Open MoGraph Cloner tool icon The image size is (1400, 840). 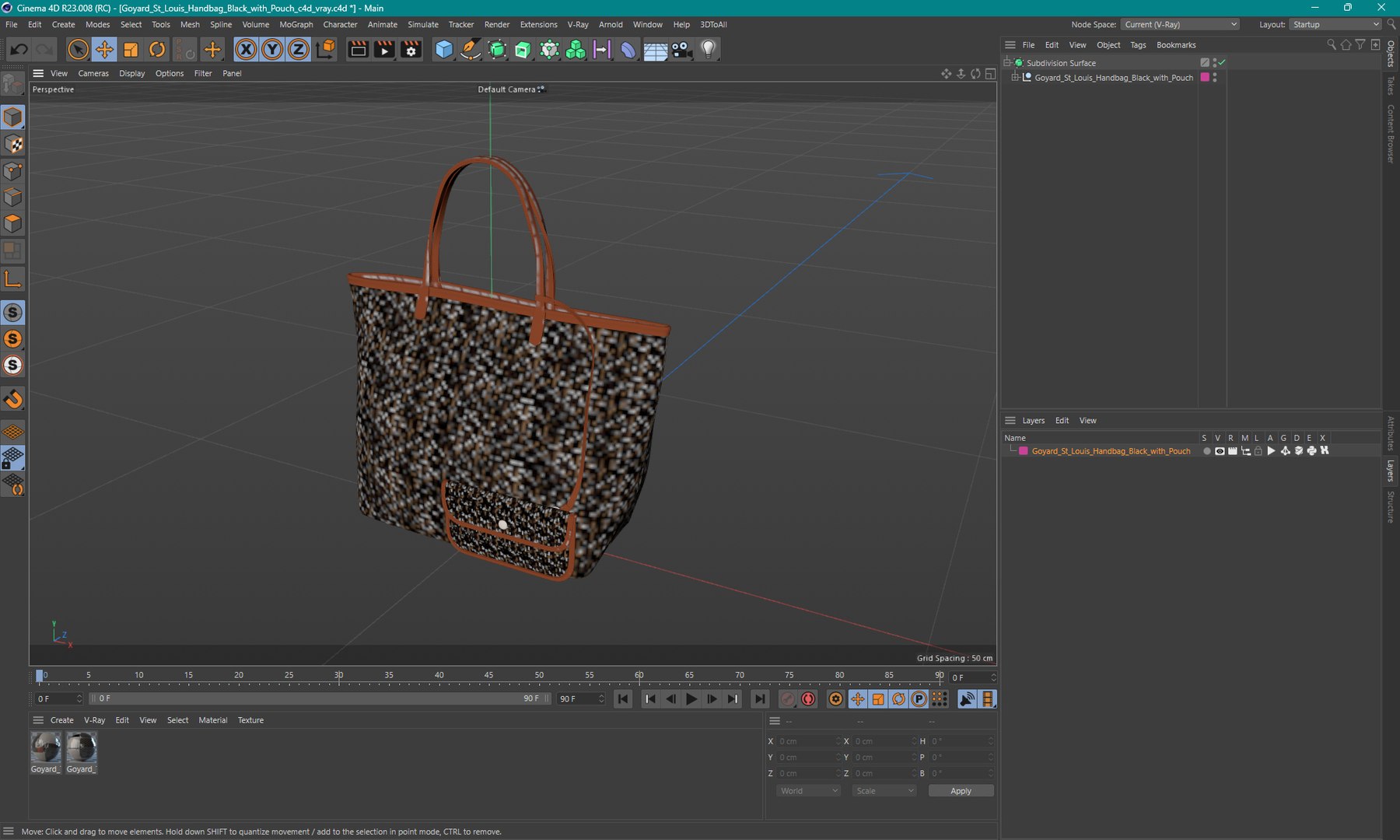(576, 50)
